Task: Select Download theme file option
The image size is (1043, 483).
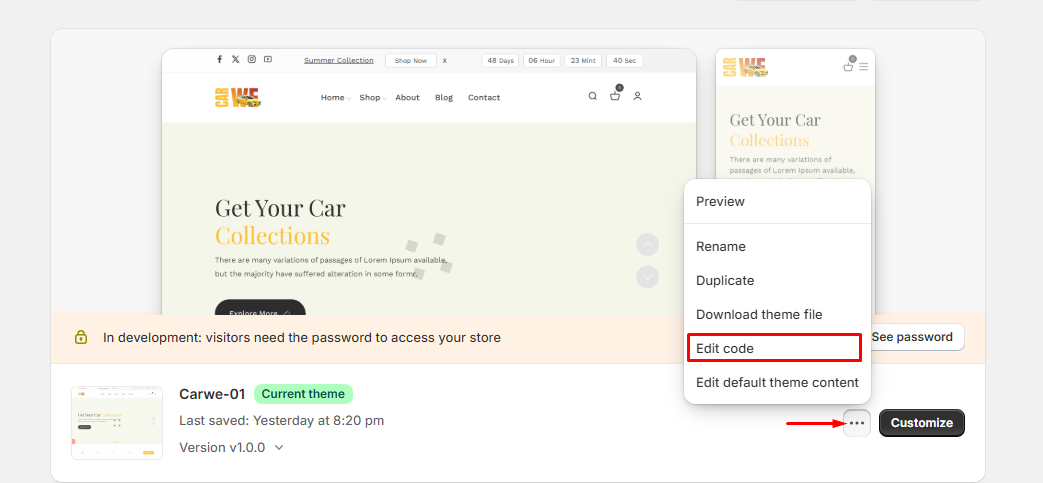Action: pyautogui.click(x=759, y=314)
